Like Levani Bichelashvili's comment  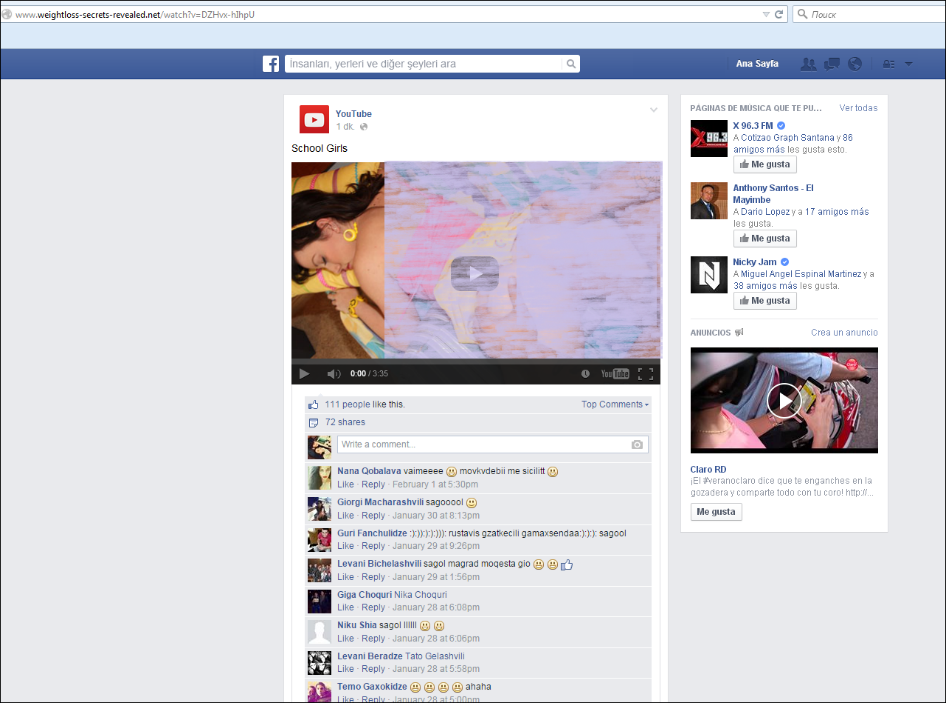pyautogui.click(x=346, y=577)
